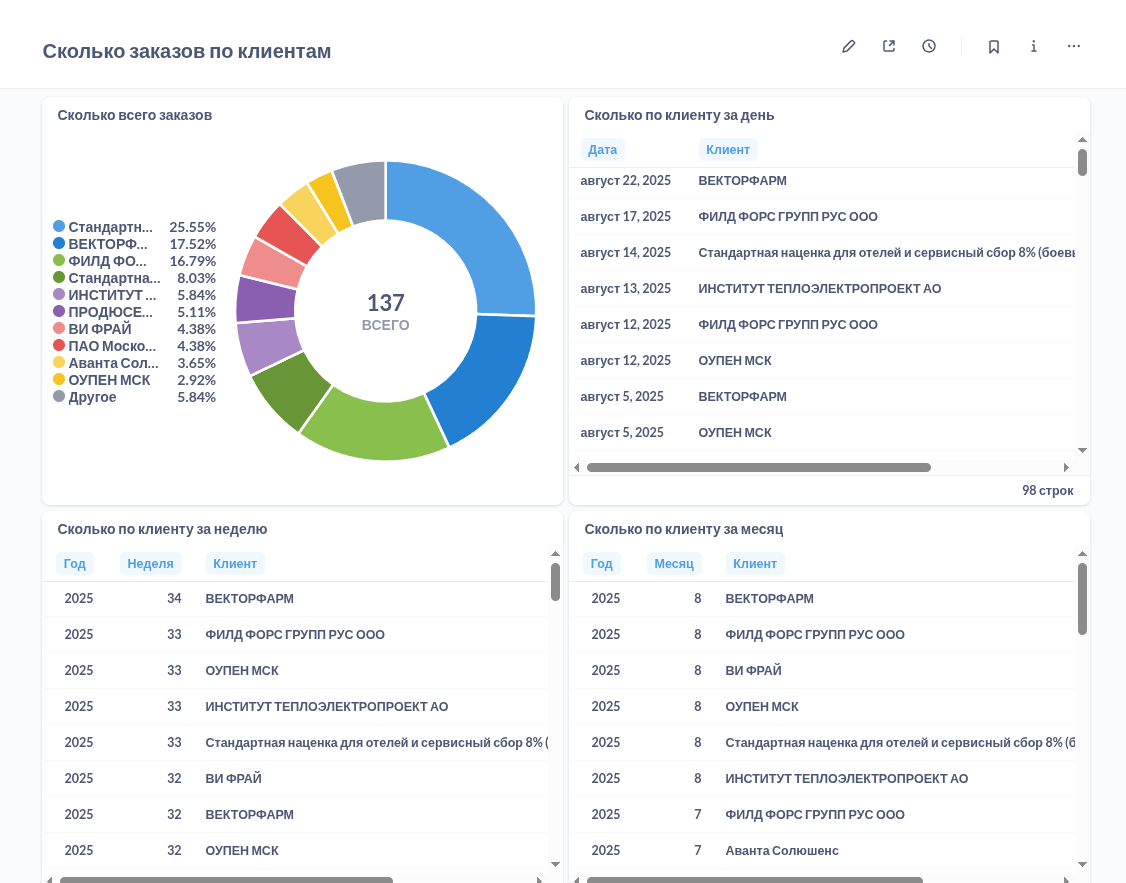This screenshot has height=883, width=1126.
Task: Bookmark this dashboard
Action: tap(994, 46)
